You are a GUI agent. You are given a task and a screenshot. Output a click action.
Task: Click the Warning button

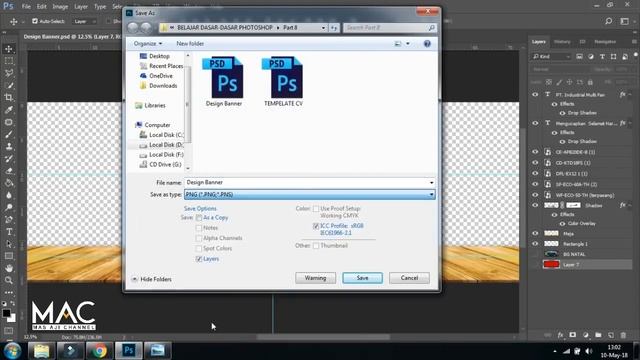316,278
